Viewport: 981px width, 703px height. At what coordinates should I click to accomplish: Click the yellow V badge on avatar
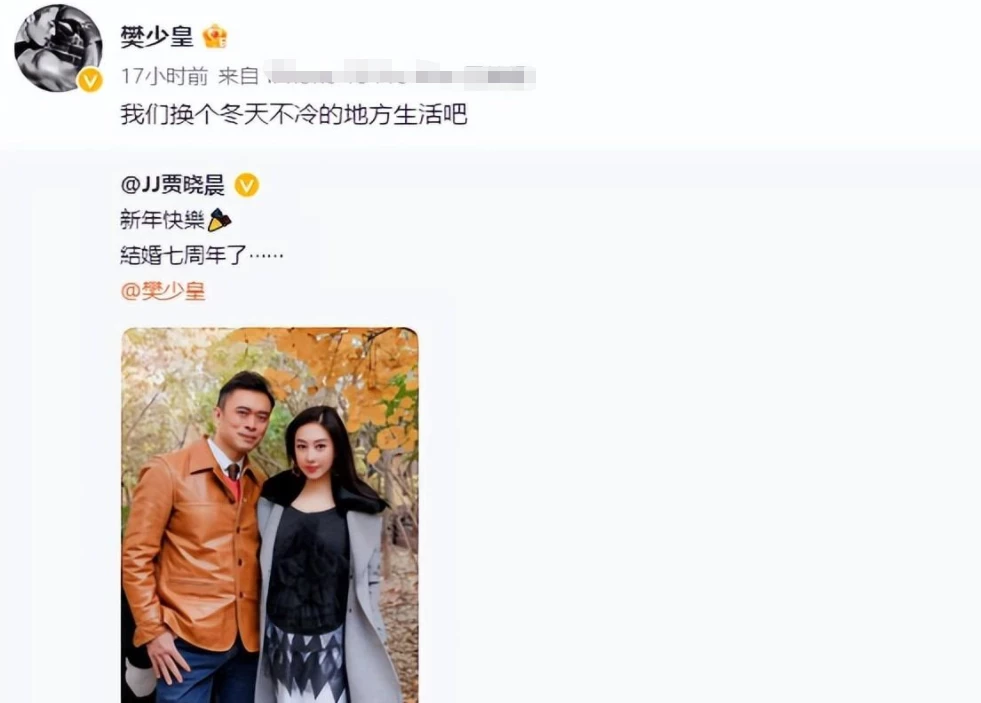pyautogui.click(x=90, y=80)
